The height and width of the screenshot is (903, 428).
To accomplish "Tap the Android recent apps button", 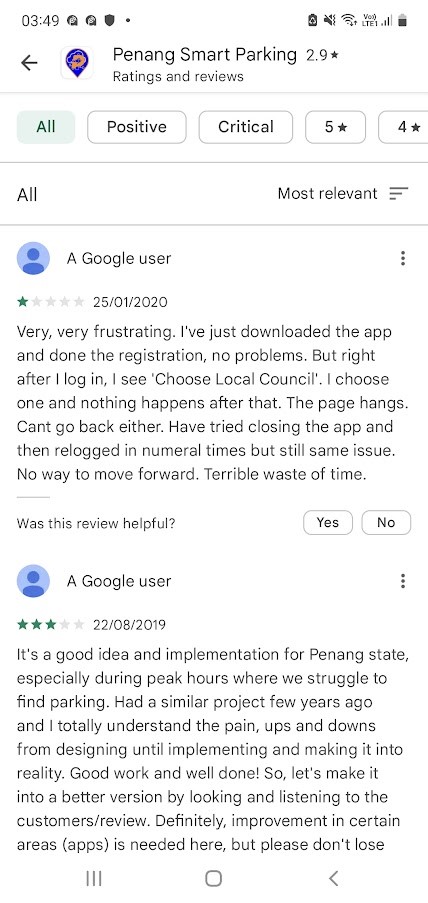I will pos(94,878).
